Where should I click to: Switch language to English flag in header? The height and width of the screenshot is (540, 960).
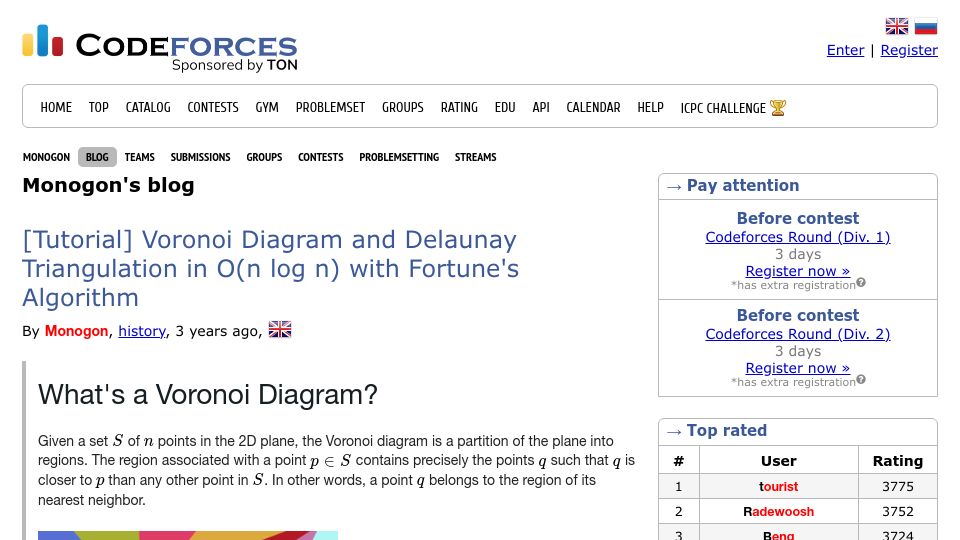pyautogui.click(x=897, y=26)
